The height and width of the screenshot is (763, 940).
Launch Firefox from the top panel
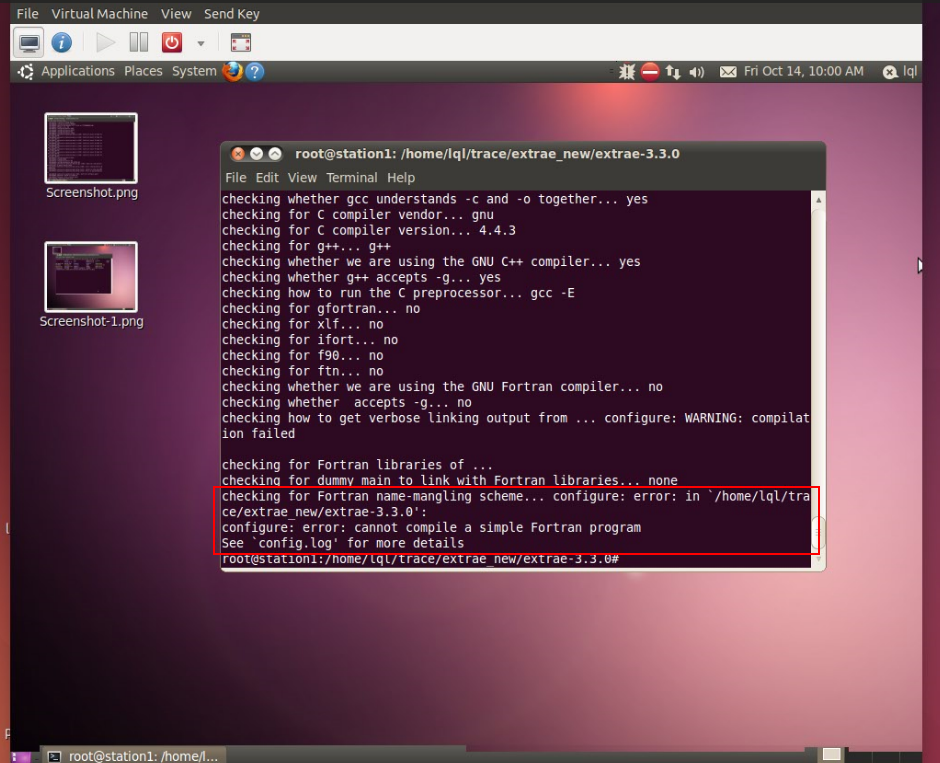(233, 71)
